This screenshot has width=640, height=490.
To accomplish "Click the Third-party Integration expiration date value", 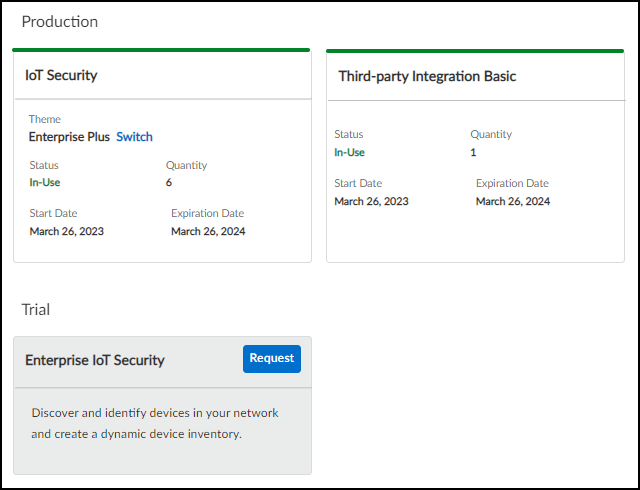I will (513, 201).
